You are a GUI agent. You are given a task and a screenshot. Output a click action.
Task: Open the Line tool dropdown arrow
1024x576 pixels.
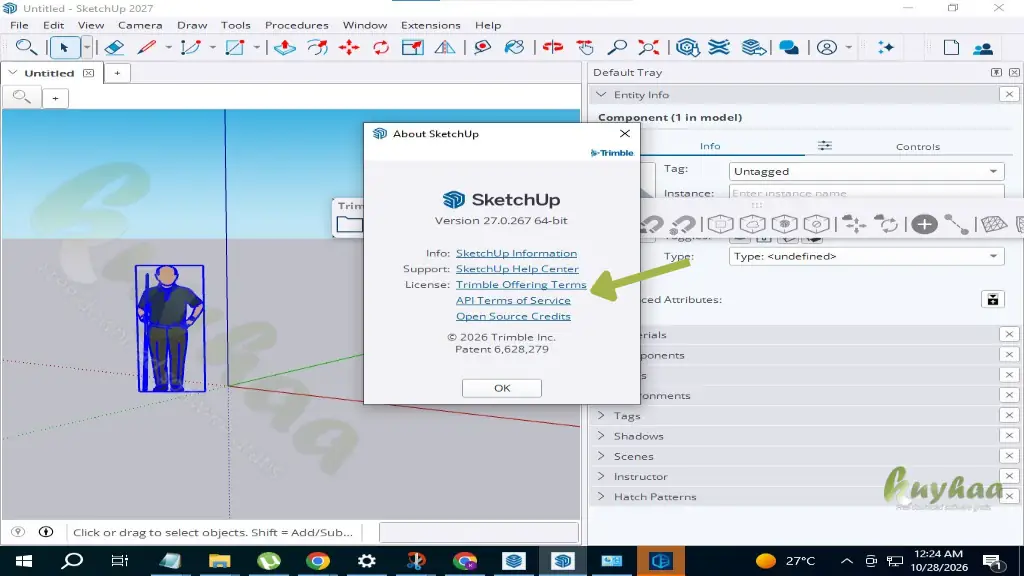point(168,47)
